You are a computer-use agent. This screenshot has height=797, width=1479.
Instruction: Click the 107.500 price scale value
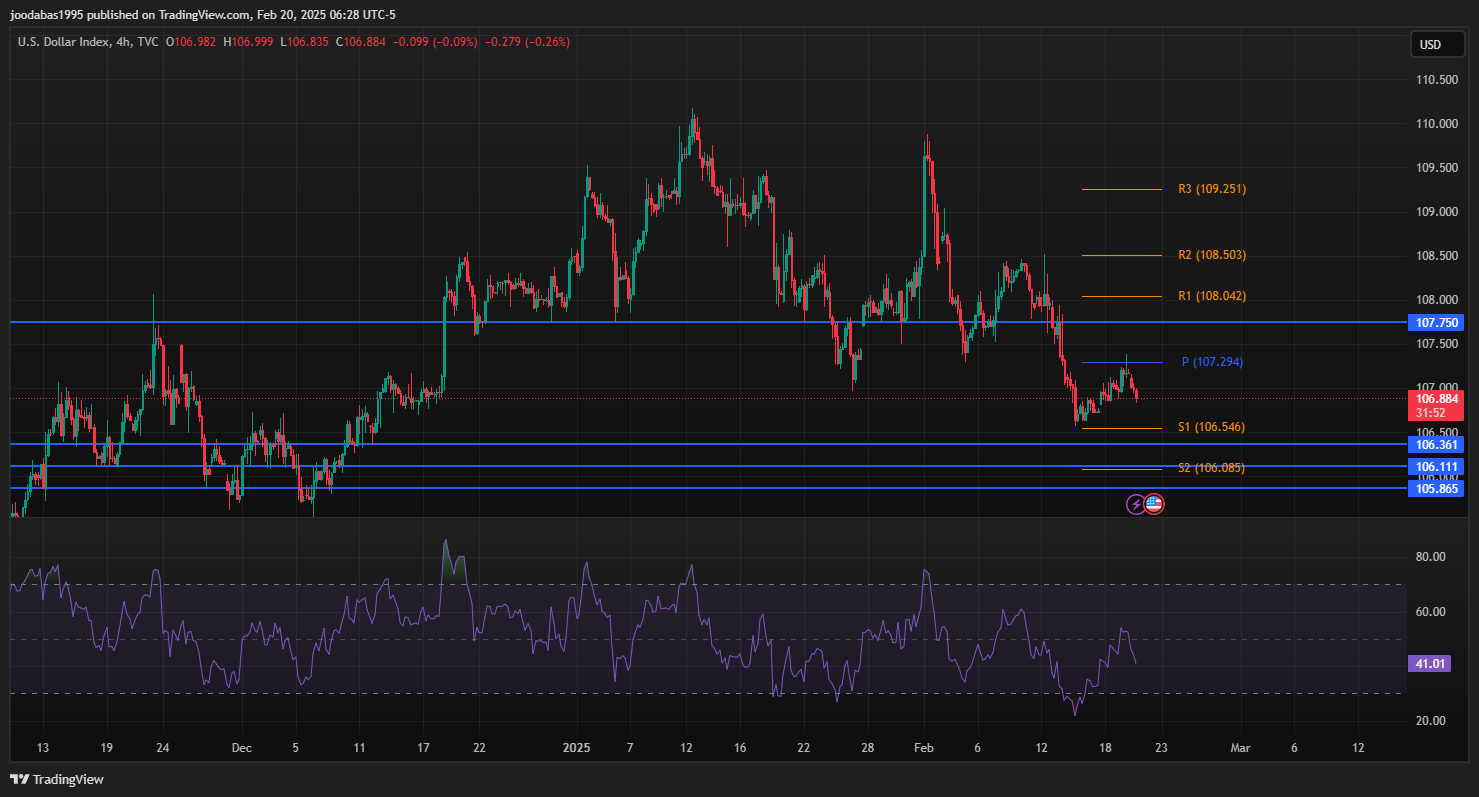click(x=1435, y=344)
